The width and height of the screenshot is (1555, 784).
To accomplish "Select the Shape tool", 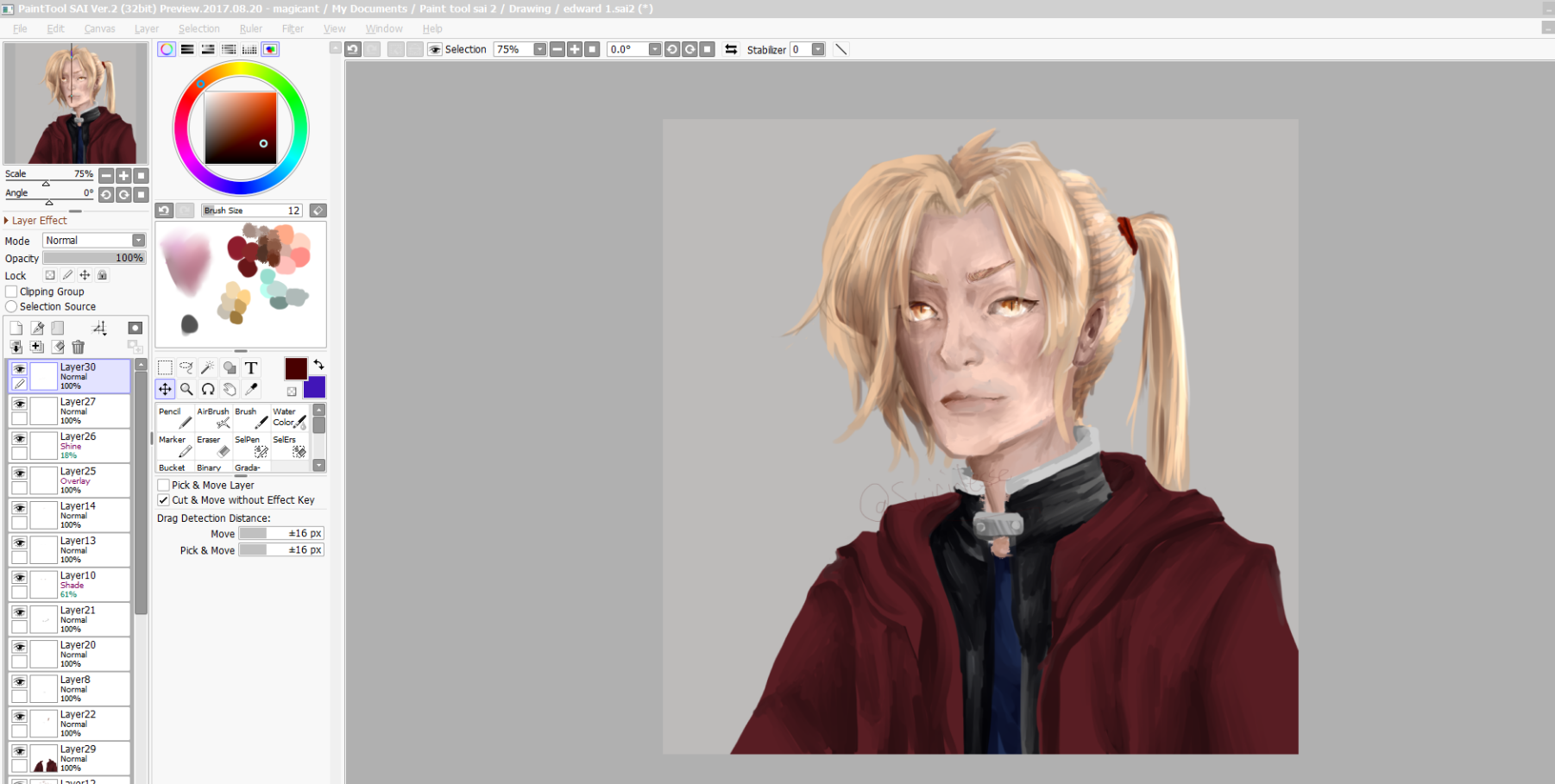I will (230, 367).
